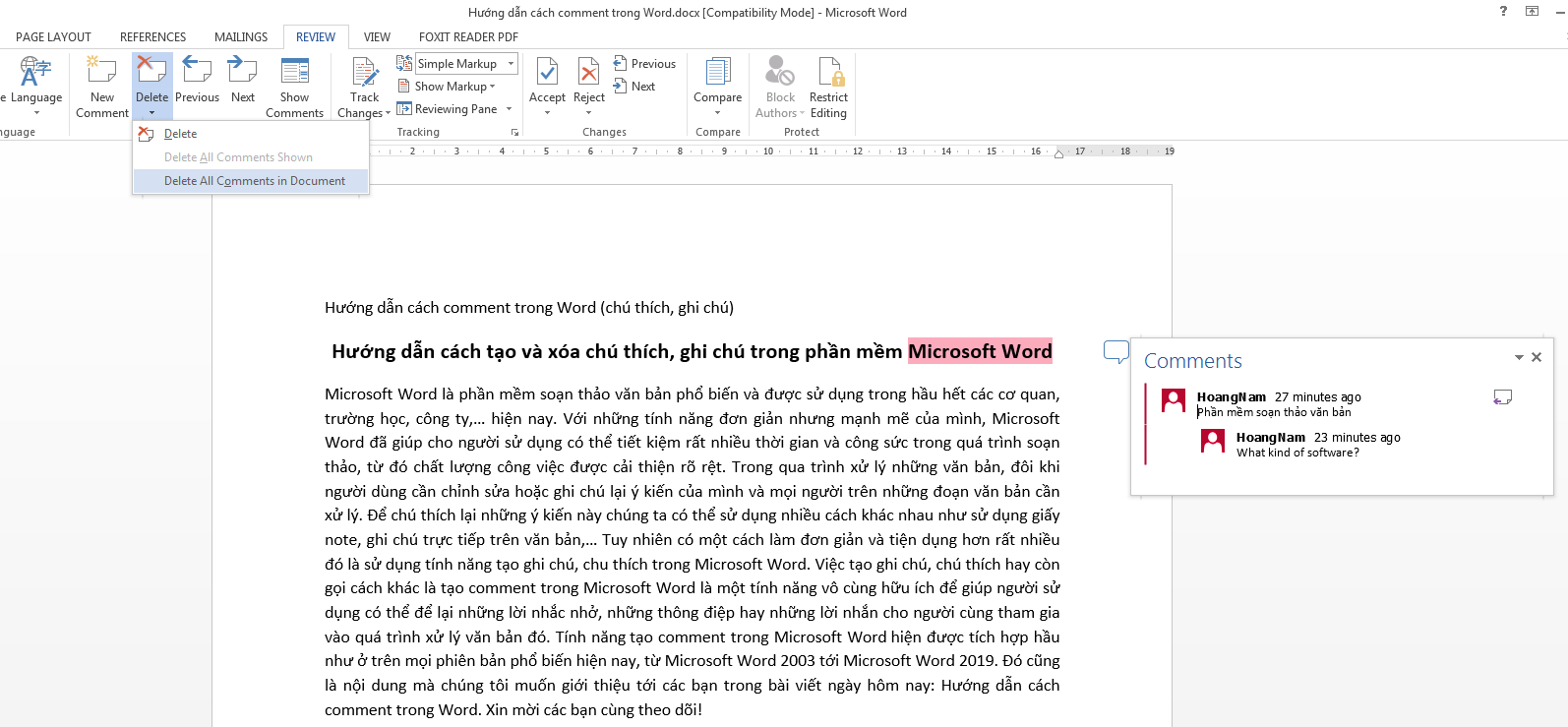Click the Reject change icon
Screen dimensions: 1568x727
588,72
